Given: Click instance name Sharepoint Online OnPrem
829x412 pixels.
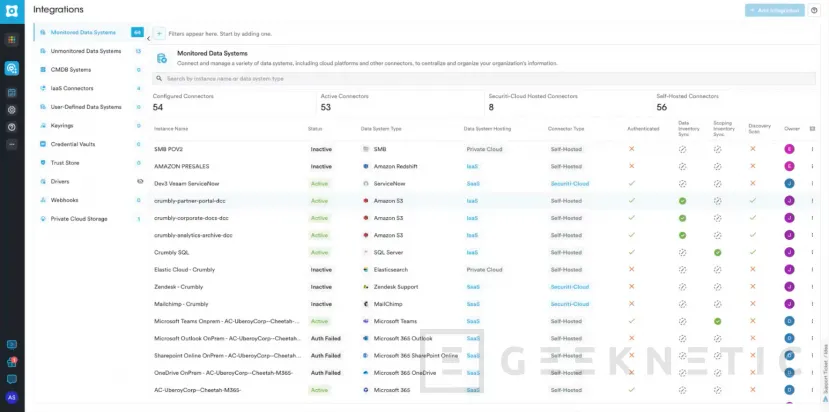Looking at the screenshot, I should click(227, 355).
